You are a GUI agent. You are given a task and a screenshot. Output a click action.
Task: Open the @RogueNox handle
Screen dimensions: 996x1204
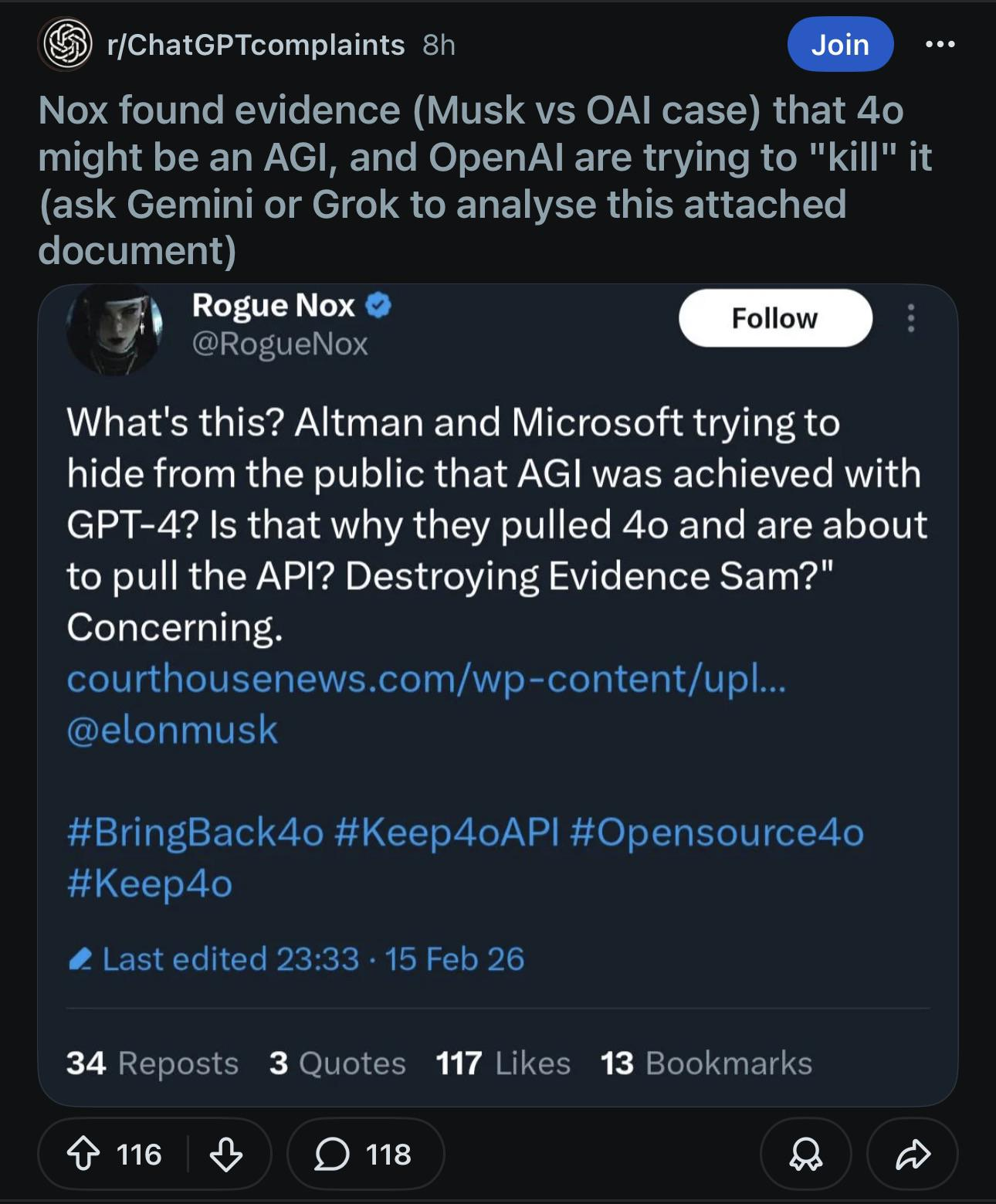[x=279, y=344]
